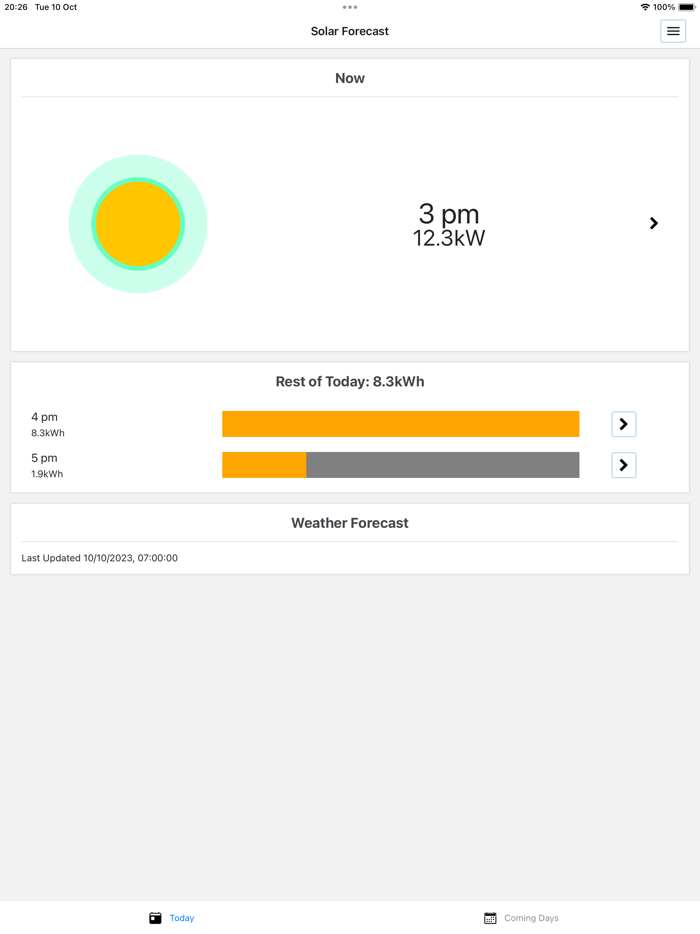
Task: Click the 12.3kW power reading
Action: [x=447, y=238]
